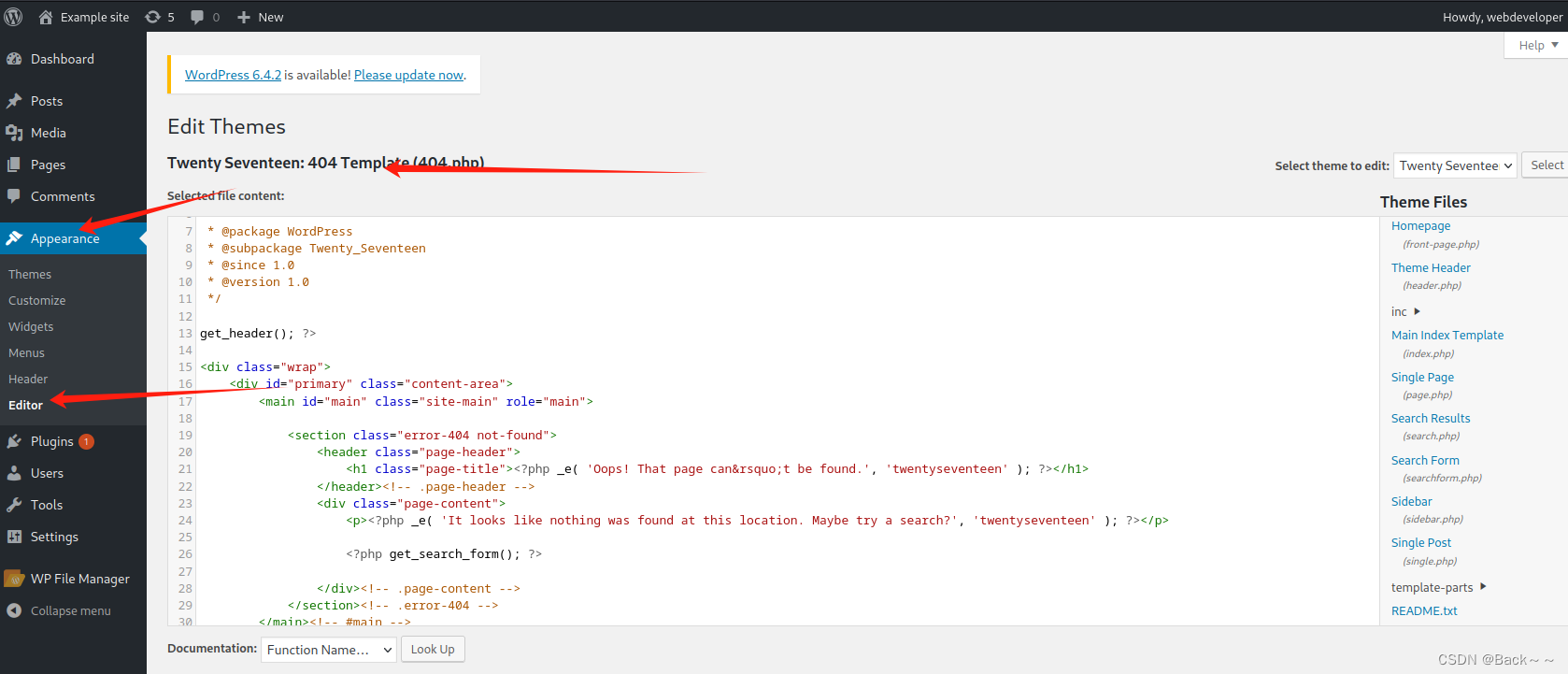The width and height of the screenshot is (1568, 674).
Task: Click the Appearance paintbrush icon
Action: pyautogui.click(x=14, y=238)
